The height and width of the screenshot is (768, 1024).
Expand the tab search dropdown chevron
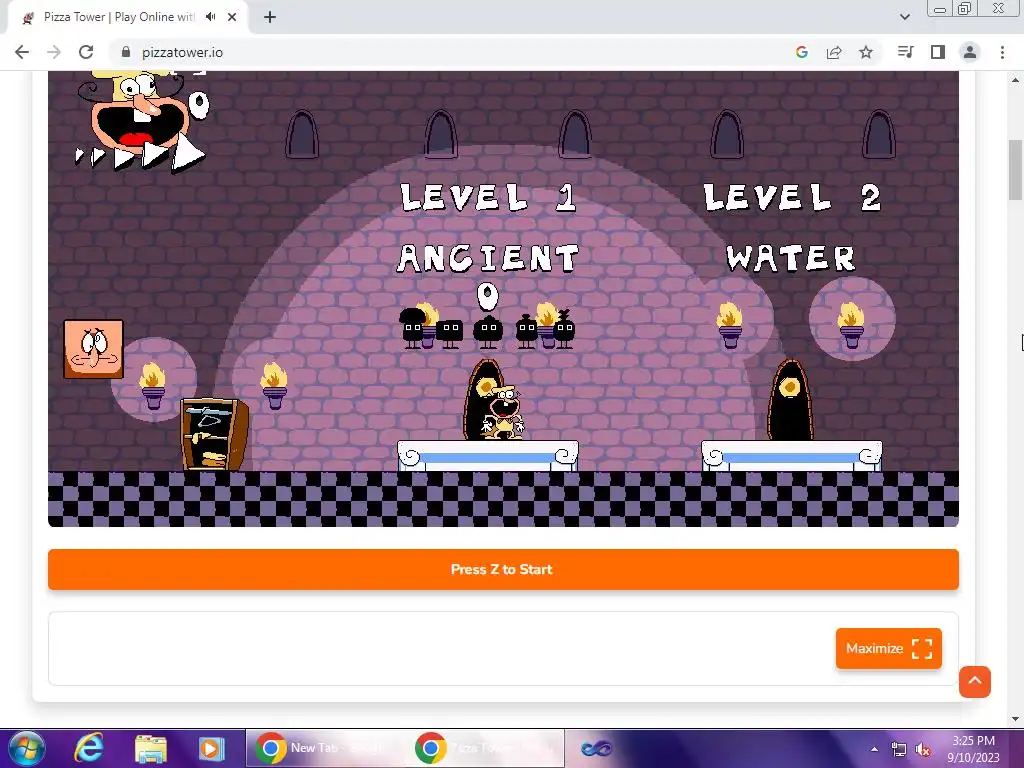click(x=904, y=17)
